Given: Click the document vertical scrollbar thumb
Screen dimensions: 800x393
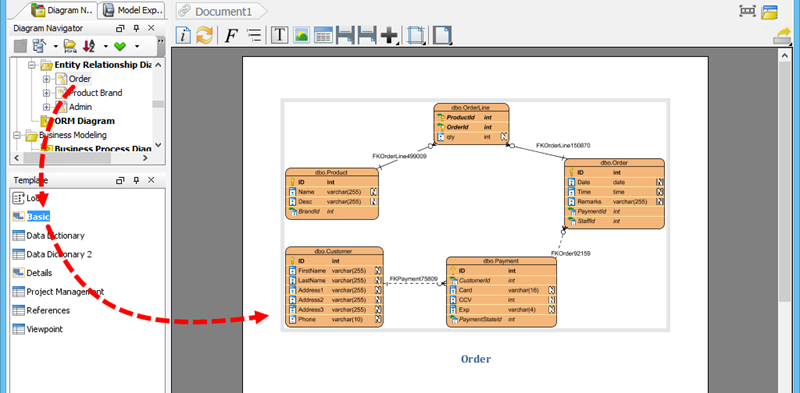Looking at the screenshot, I should [785, 181].
